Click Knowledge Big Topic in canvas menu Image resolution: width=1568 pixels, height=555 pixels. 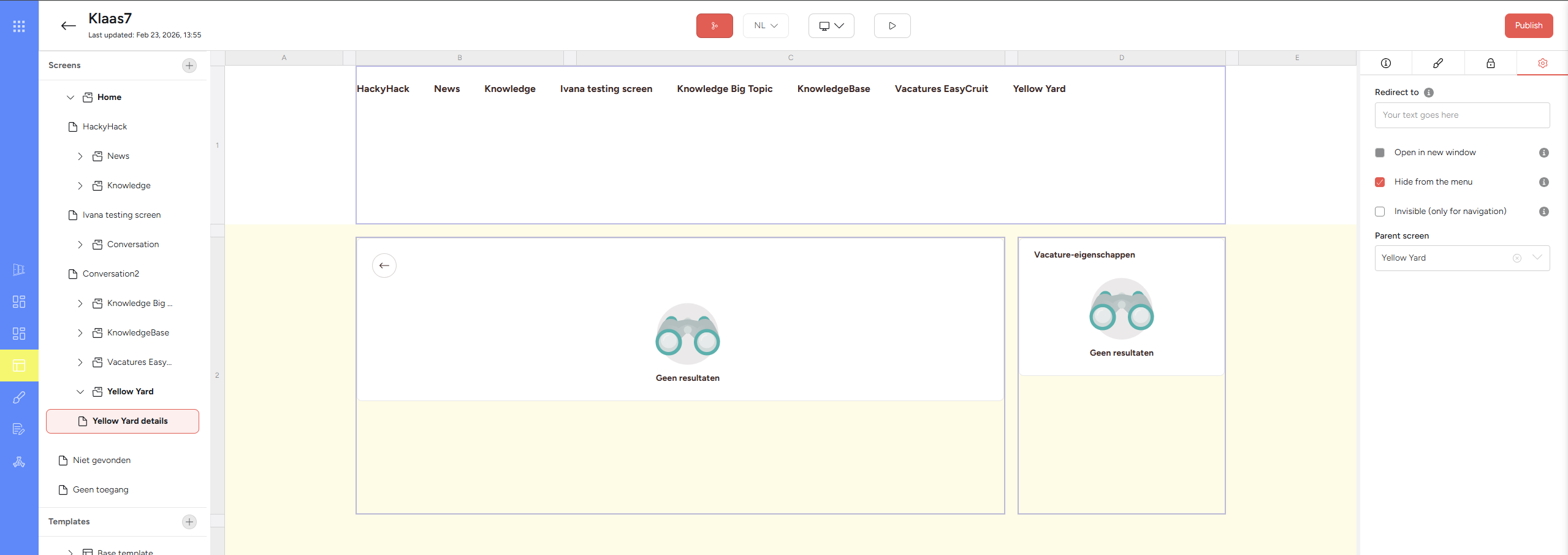pos(725,89)
